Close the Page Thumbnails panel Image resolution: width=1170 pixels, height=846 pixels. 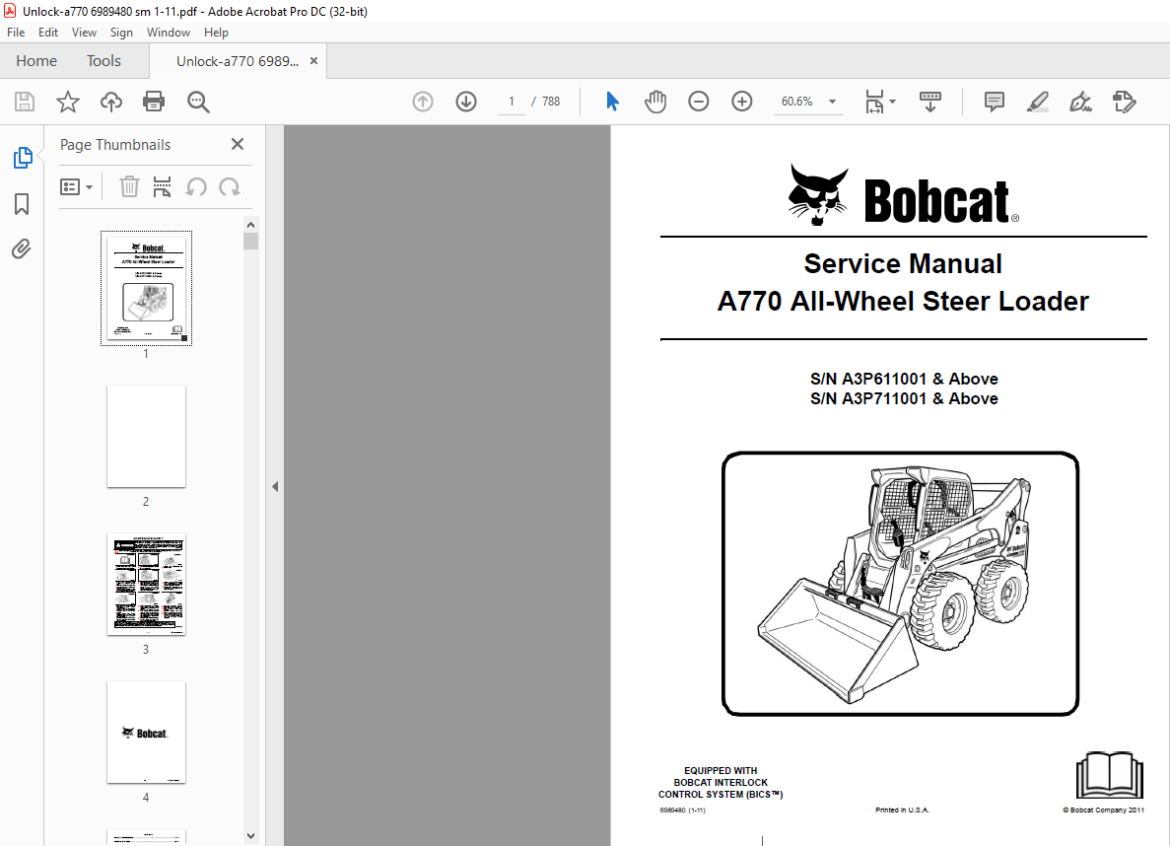tap(237, 144)
